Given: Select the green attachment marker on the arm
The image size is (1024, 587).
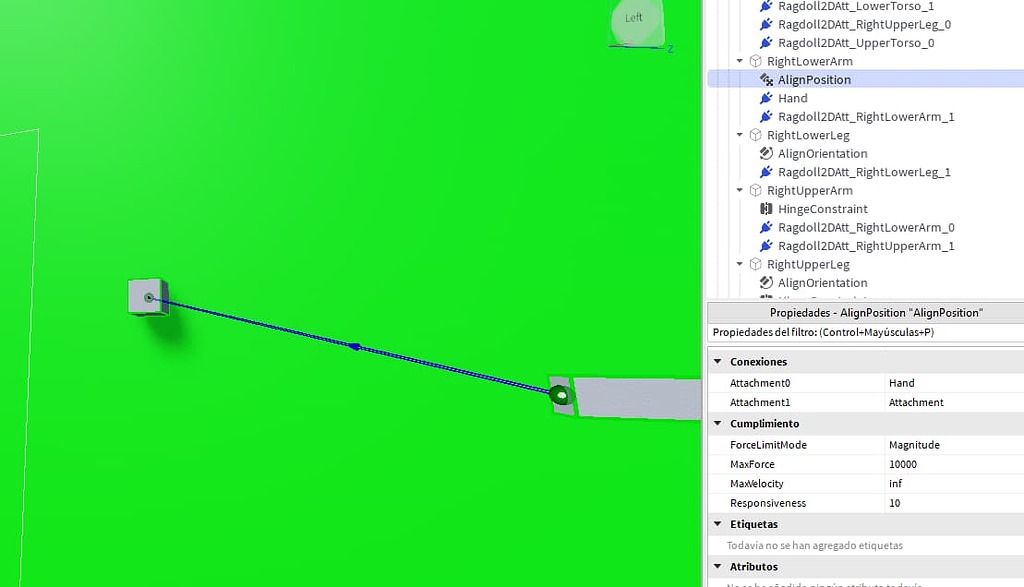Looking at the screenshot, I should (x=560, y=395).
